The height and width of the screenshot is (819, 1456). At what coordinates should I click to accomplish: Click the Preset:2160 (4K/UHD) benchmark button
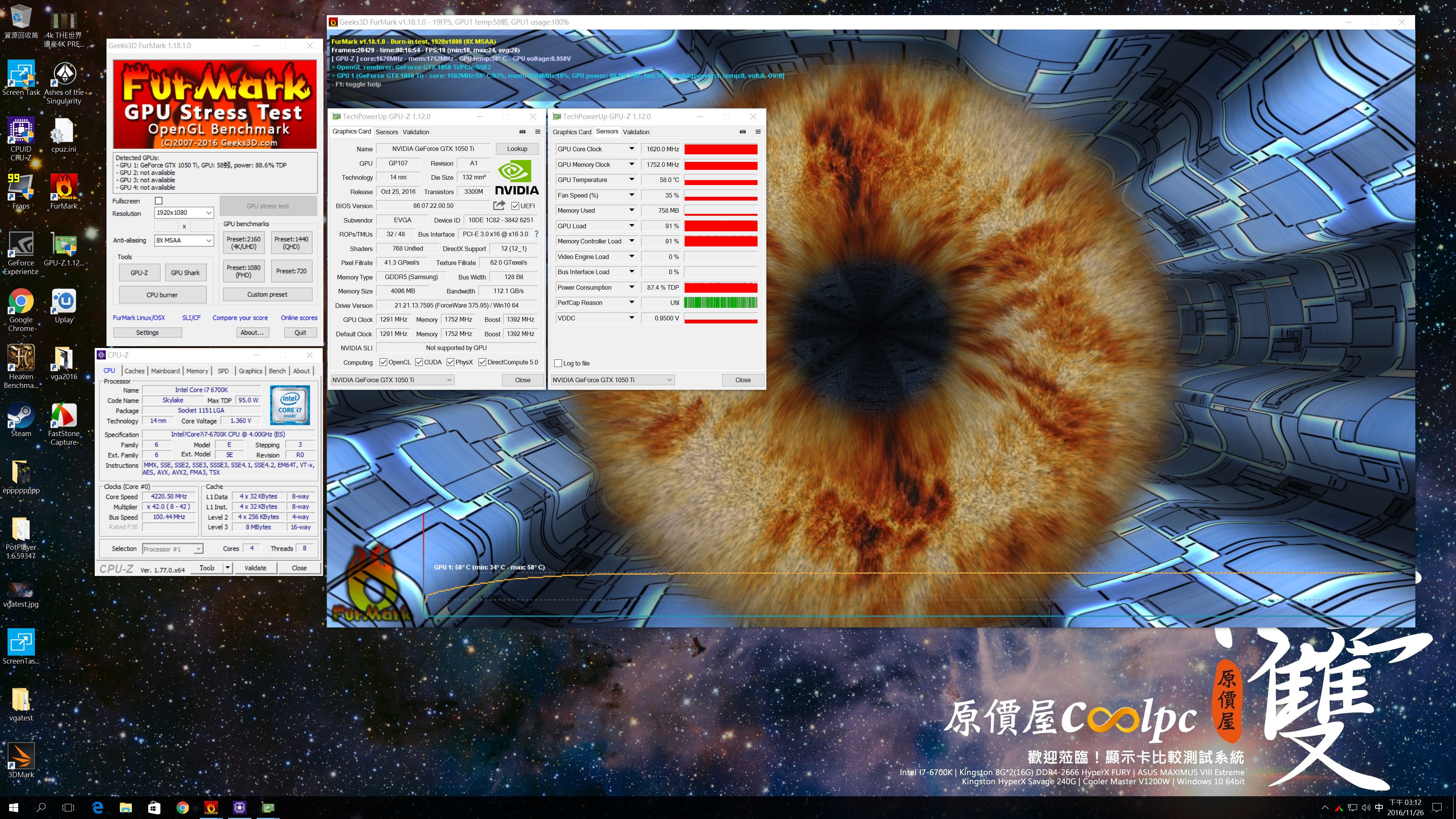243,243
